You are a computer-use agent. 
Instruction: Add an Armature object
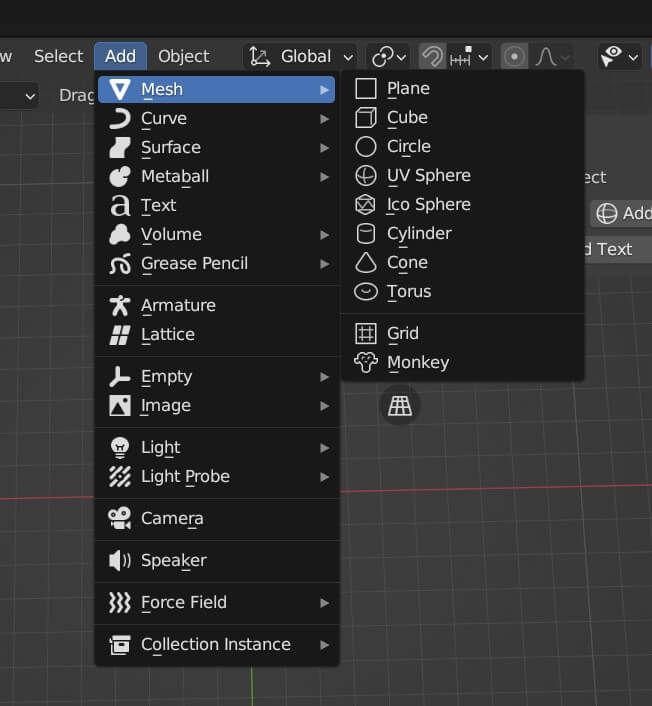pyautogui.click(x=177, y=306)
